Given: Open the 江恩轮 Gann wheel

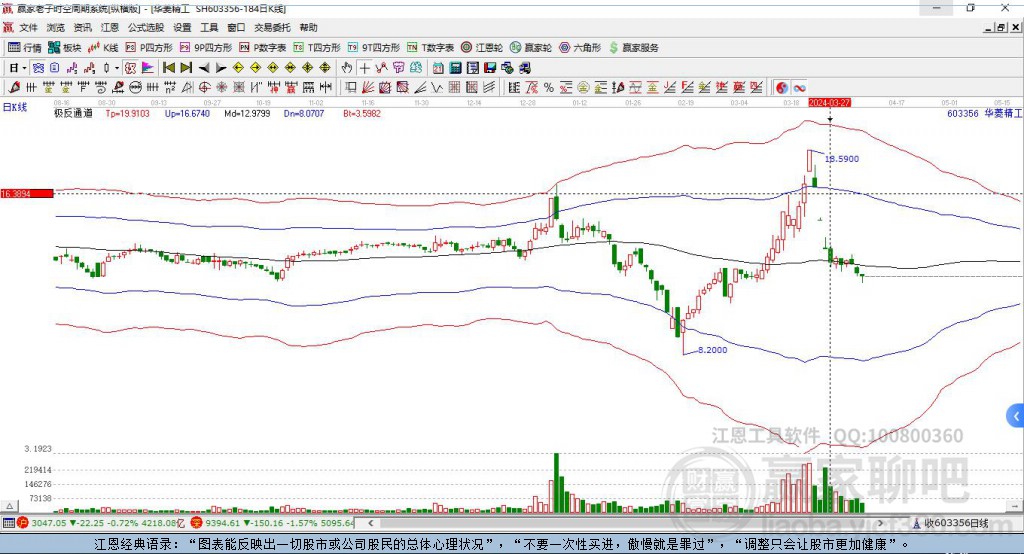Looking at the screenshot, I should tap(482, 48).
